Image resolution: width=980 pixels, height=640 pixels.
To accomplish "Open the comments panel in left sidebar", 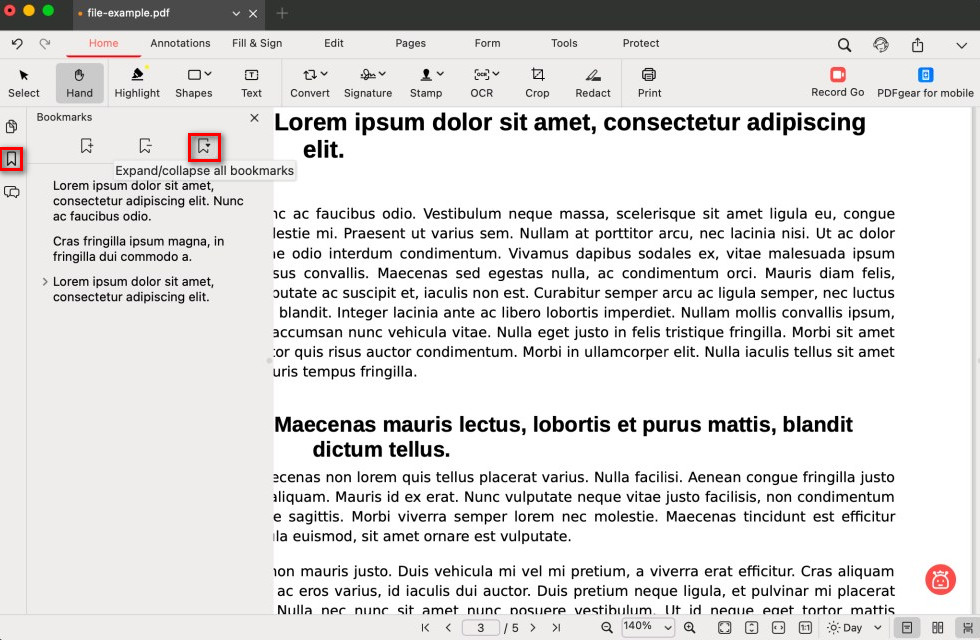I will 12,192.
